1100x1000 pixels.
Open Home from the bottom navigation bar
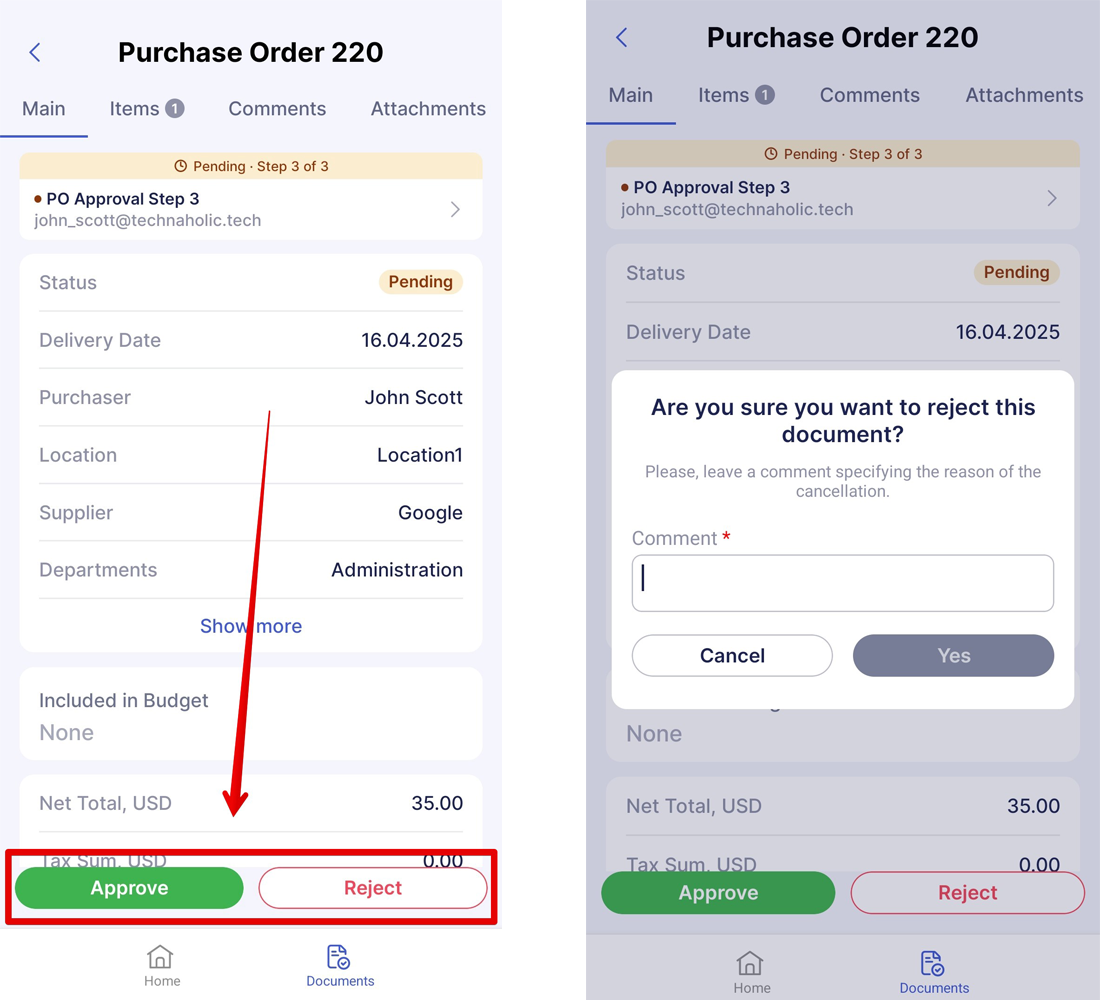pyautogui.click(x=161, y=963)
